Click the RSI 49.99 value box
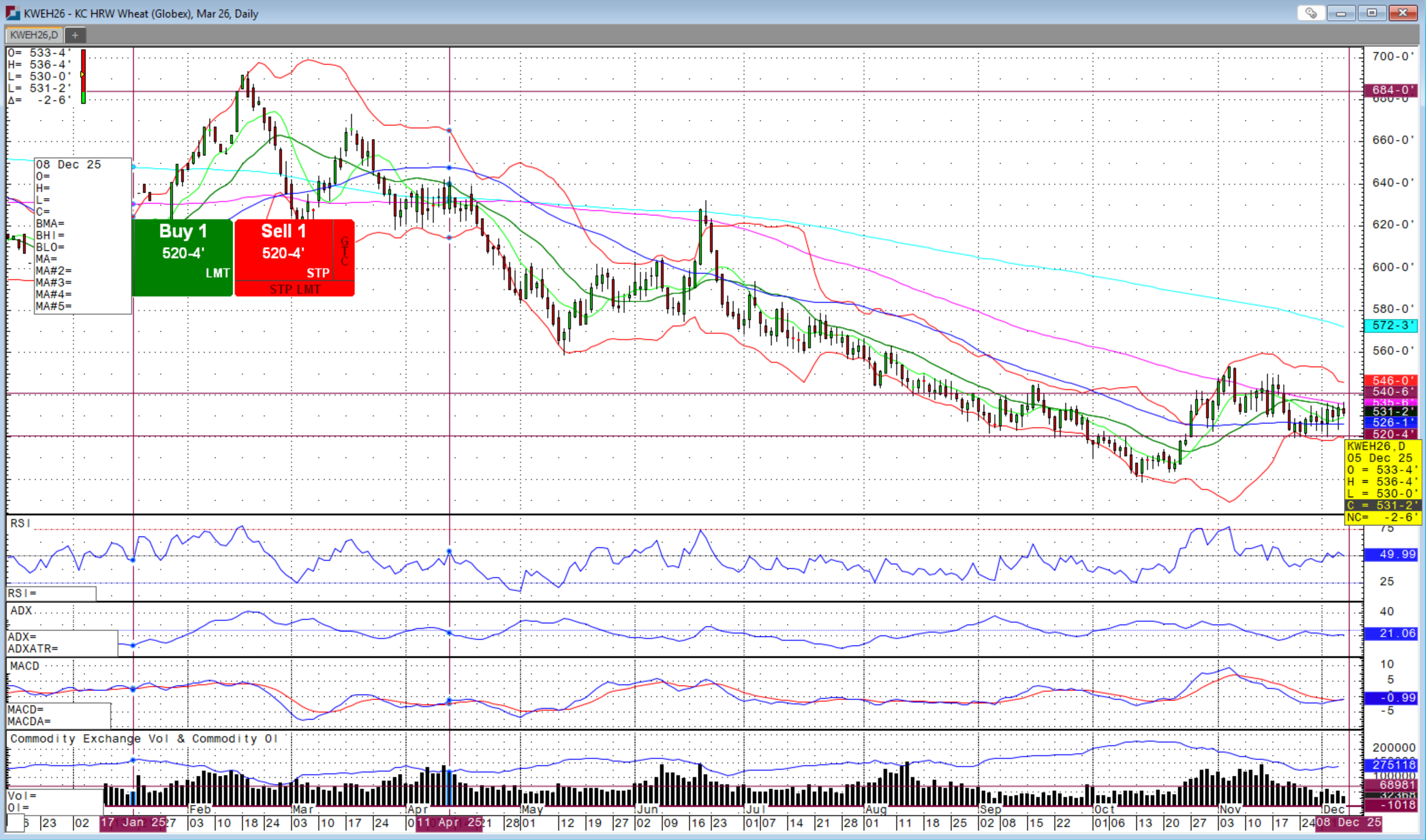Viewport: 1426px width, 840px height. [1391, 555]
